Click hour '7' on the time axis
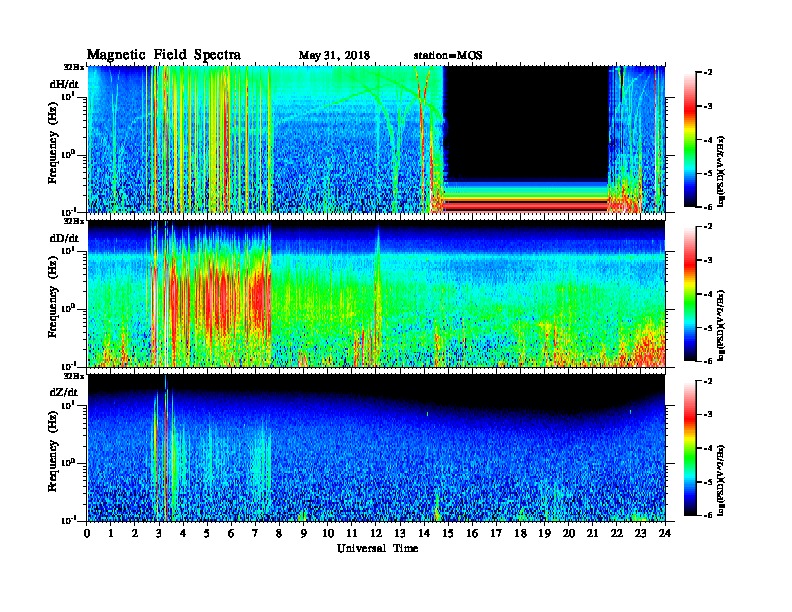Viewport: 792px width, 612px height. coord(256,533)
